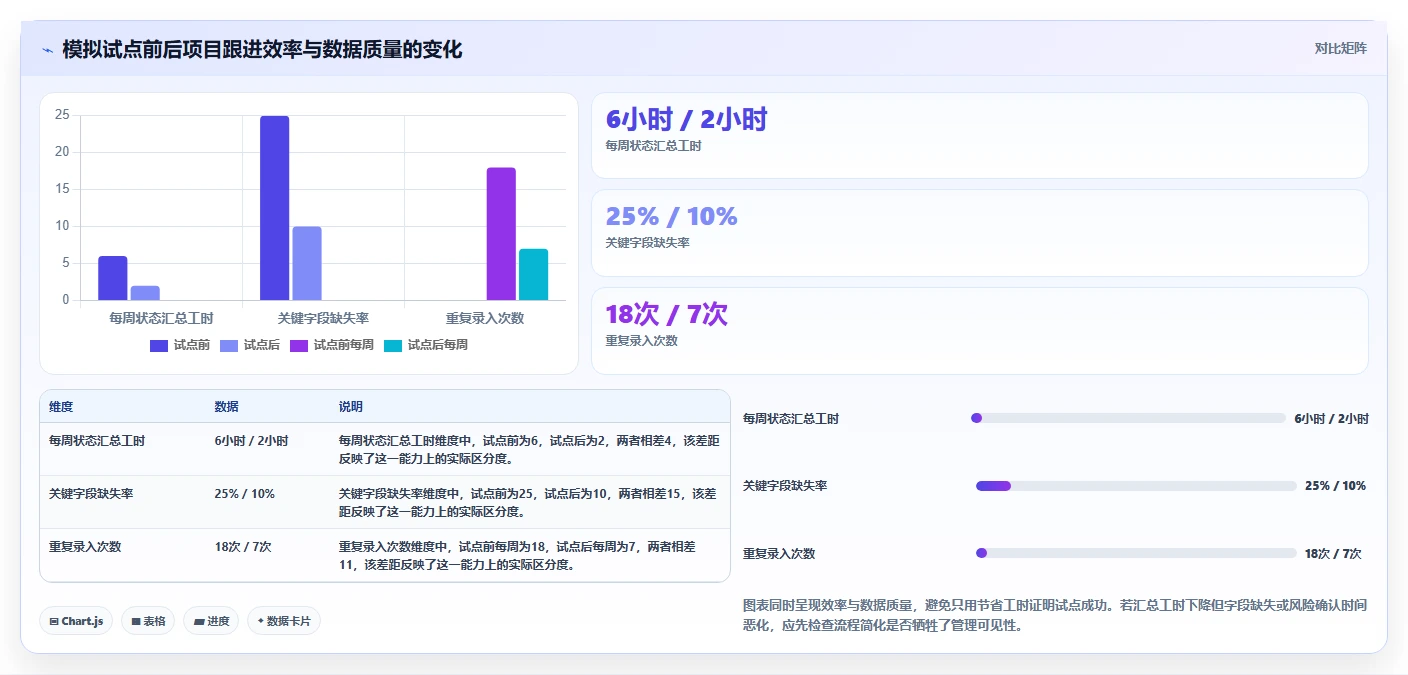Select the 6小时 / 2小时 data card
The width and height of the screenshot is (1408, 675).
[x=980, y=135]
